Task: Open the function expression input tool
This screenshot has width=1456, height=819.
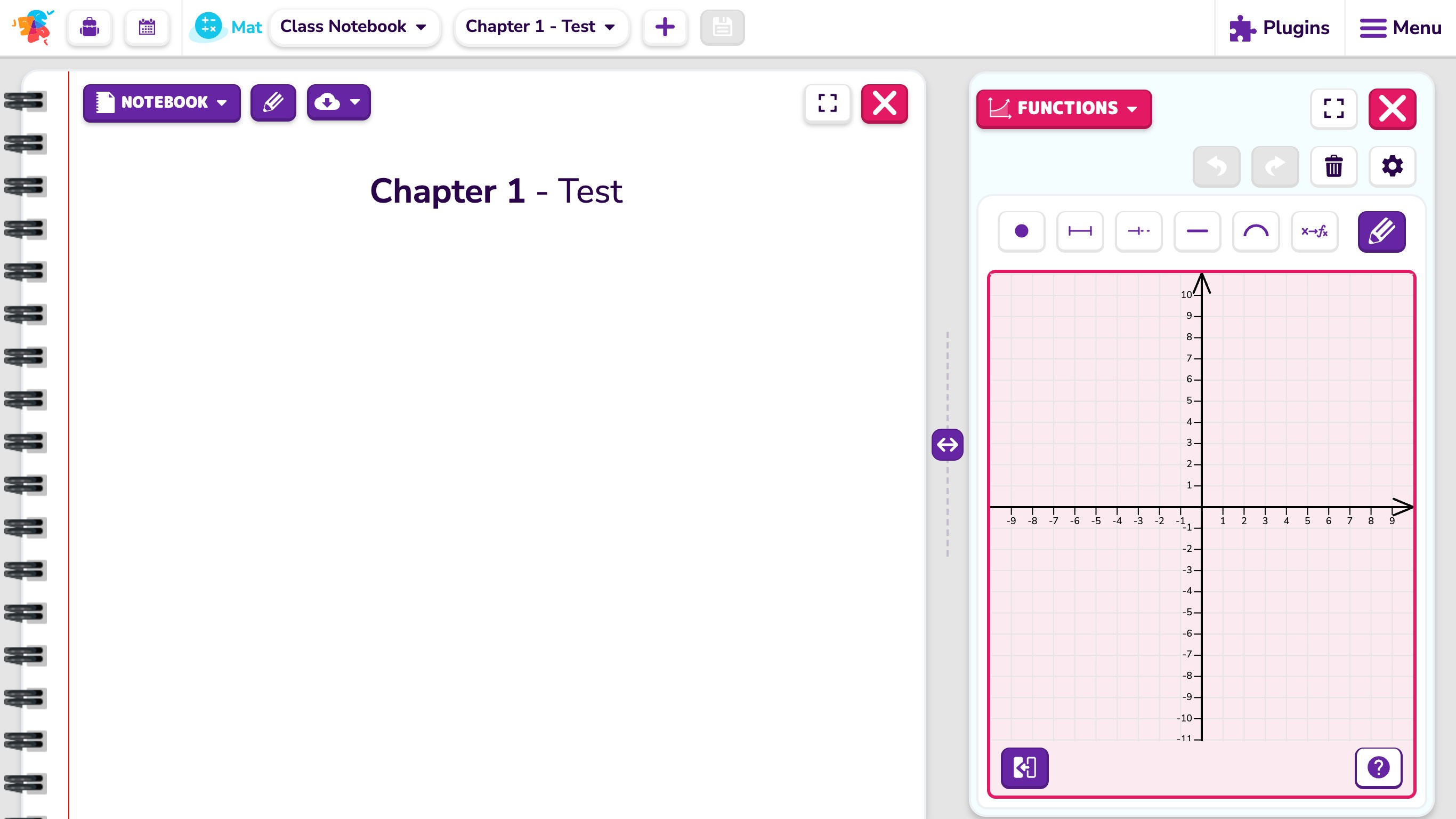Action: click(1314, 231)
